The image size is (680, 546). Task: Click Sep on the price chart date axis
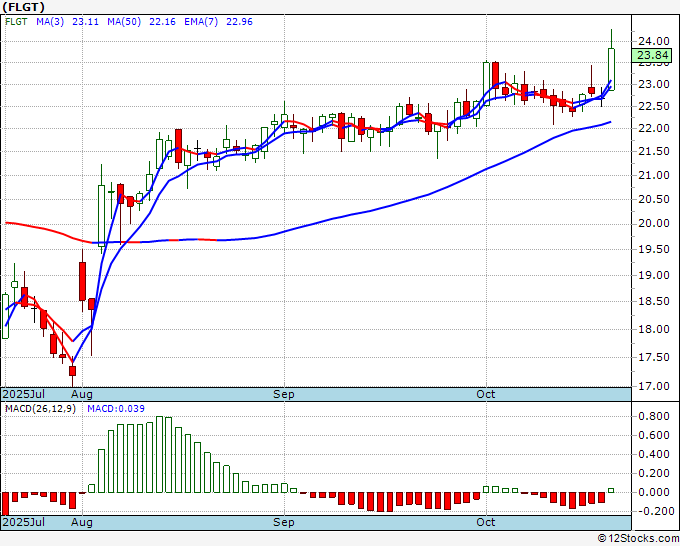pyautogui.click(x=284, y=394)
